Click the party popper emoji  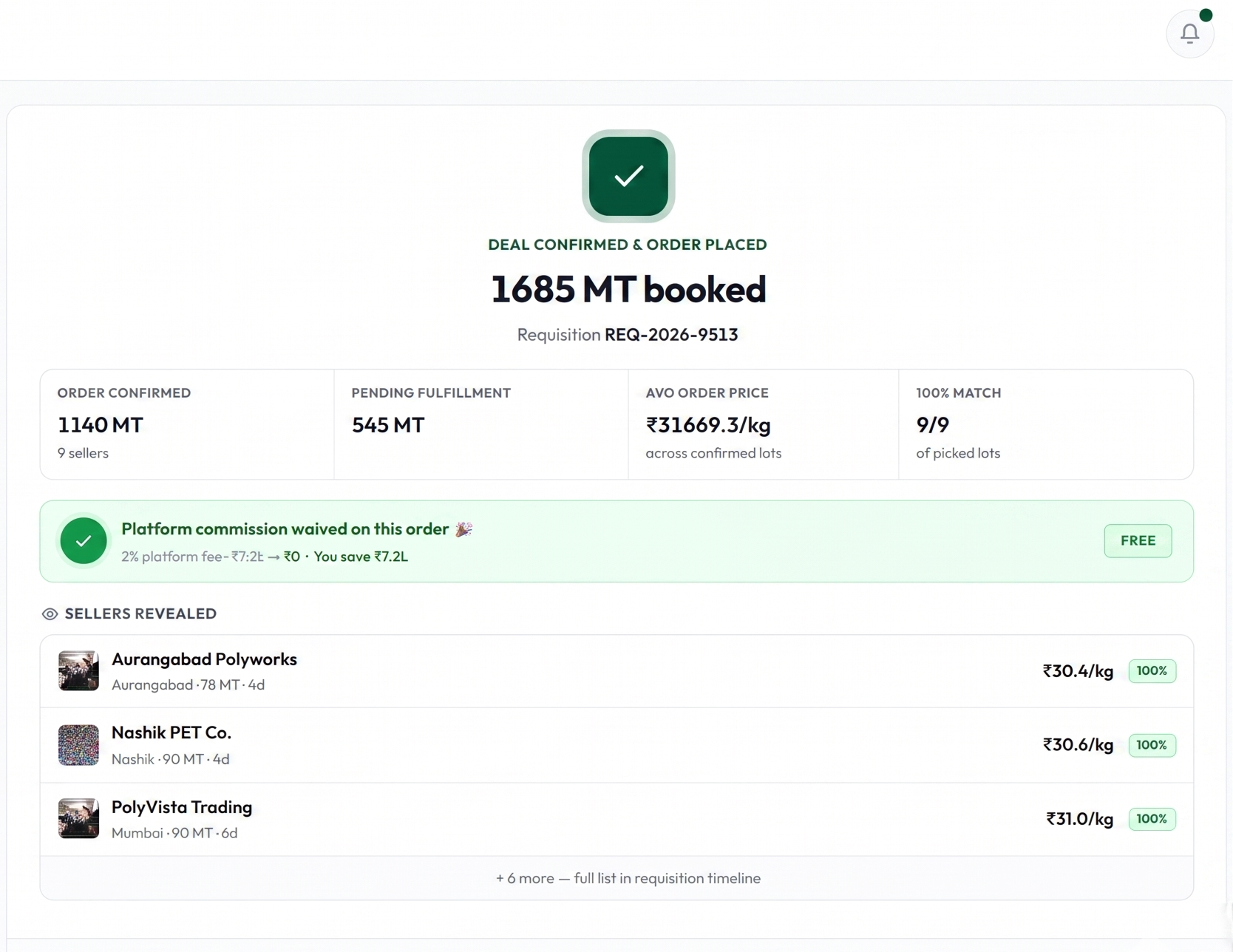(463, 529)
